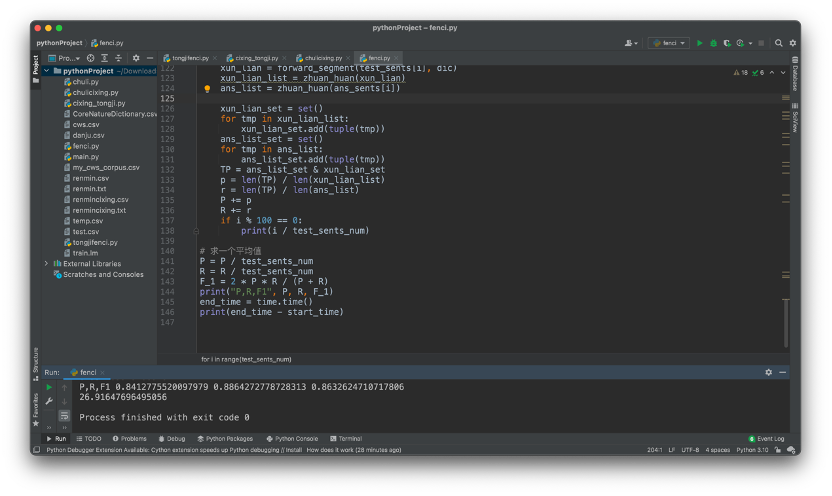Open the TODO tool window
832x496 pixels.
pyautogui.click(x=89, y=439)
